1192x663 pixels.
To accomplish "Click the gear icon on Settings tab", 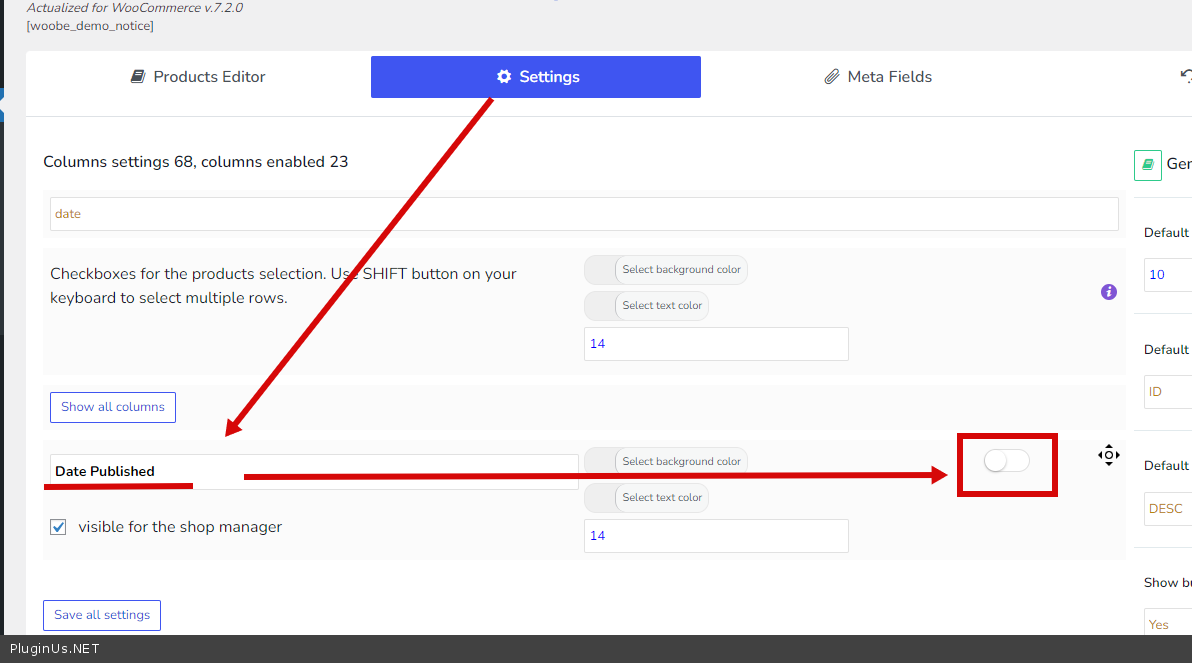I will (x=503, y=77).
